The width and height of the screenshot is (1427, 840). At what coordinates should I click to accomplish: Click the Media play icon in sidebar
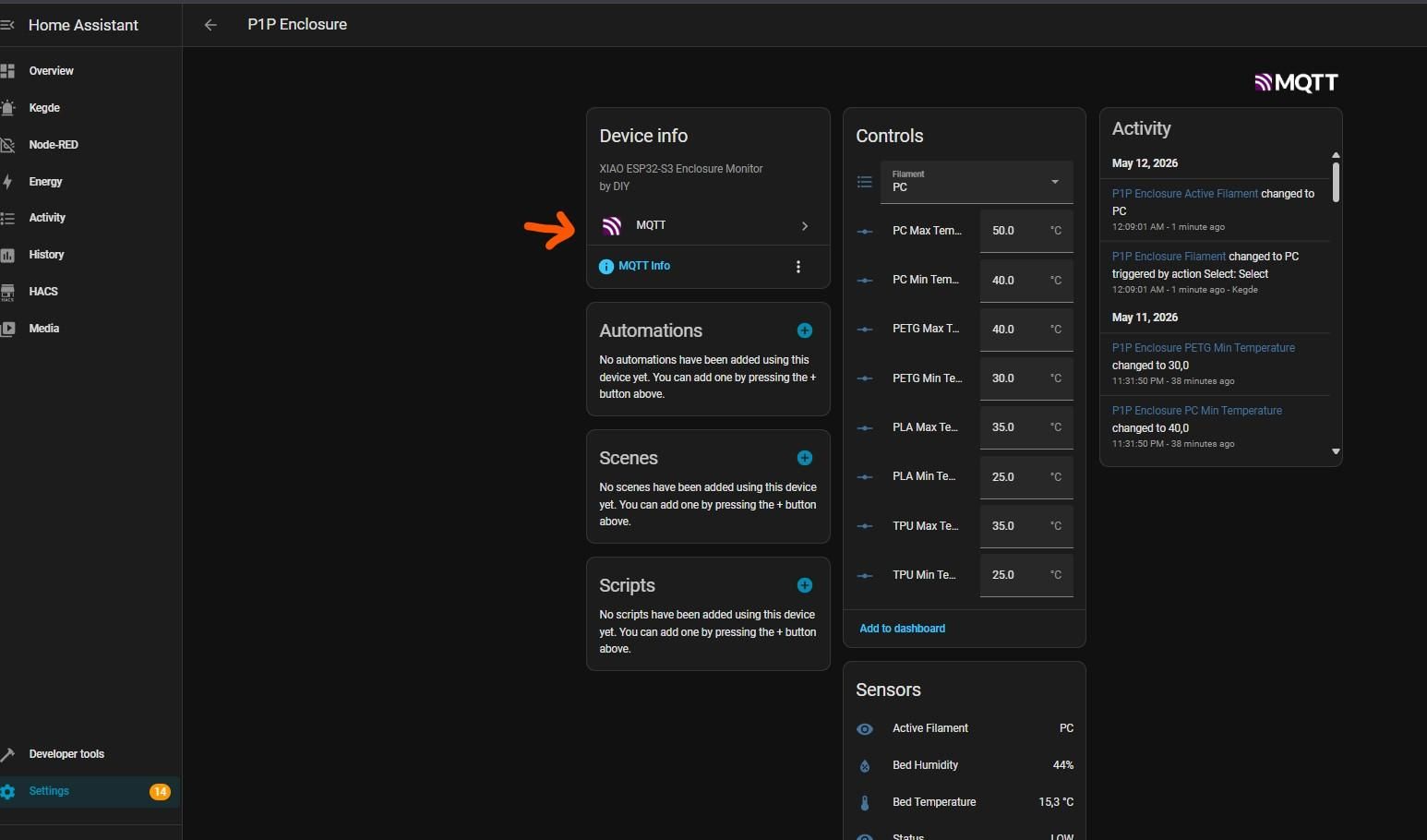[x=7, y=329]
